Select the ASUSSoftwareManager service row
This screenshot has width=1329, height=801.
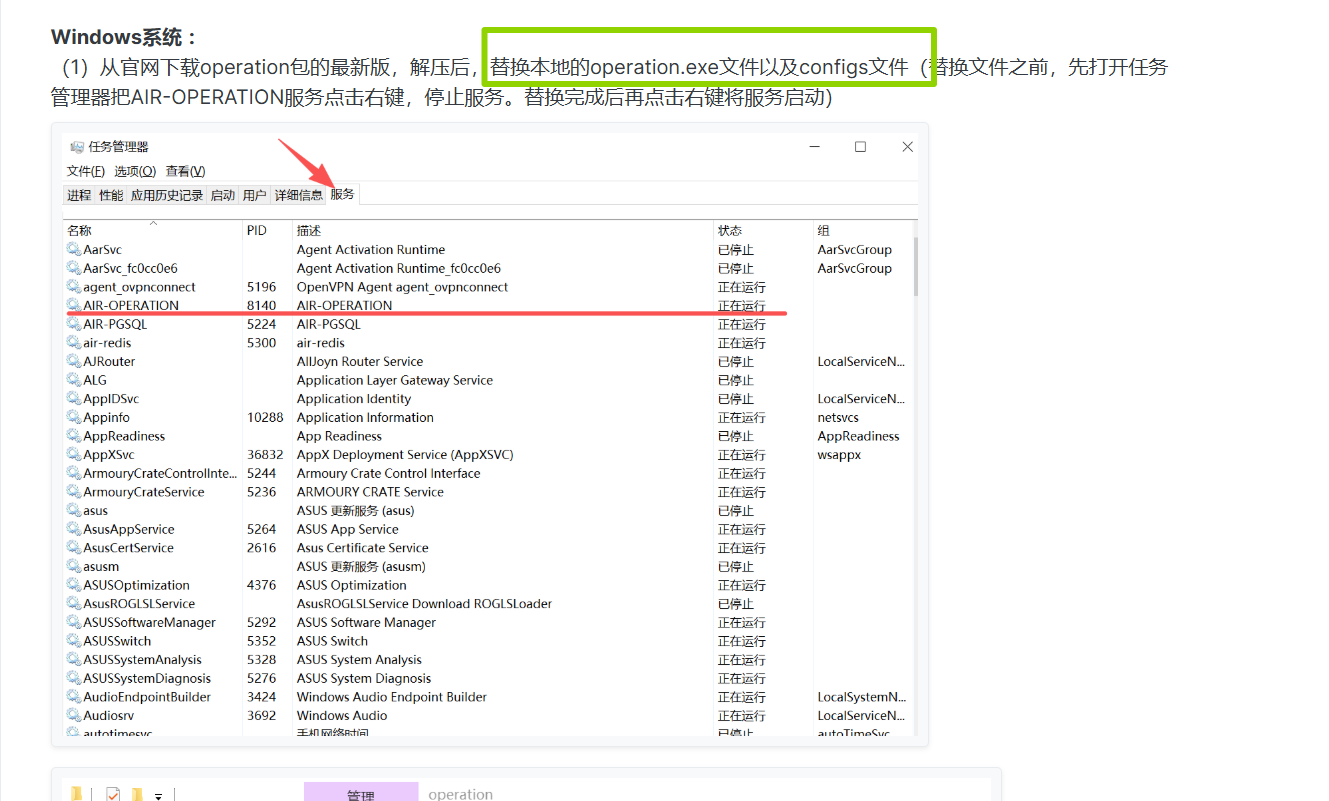[149, 622]
